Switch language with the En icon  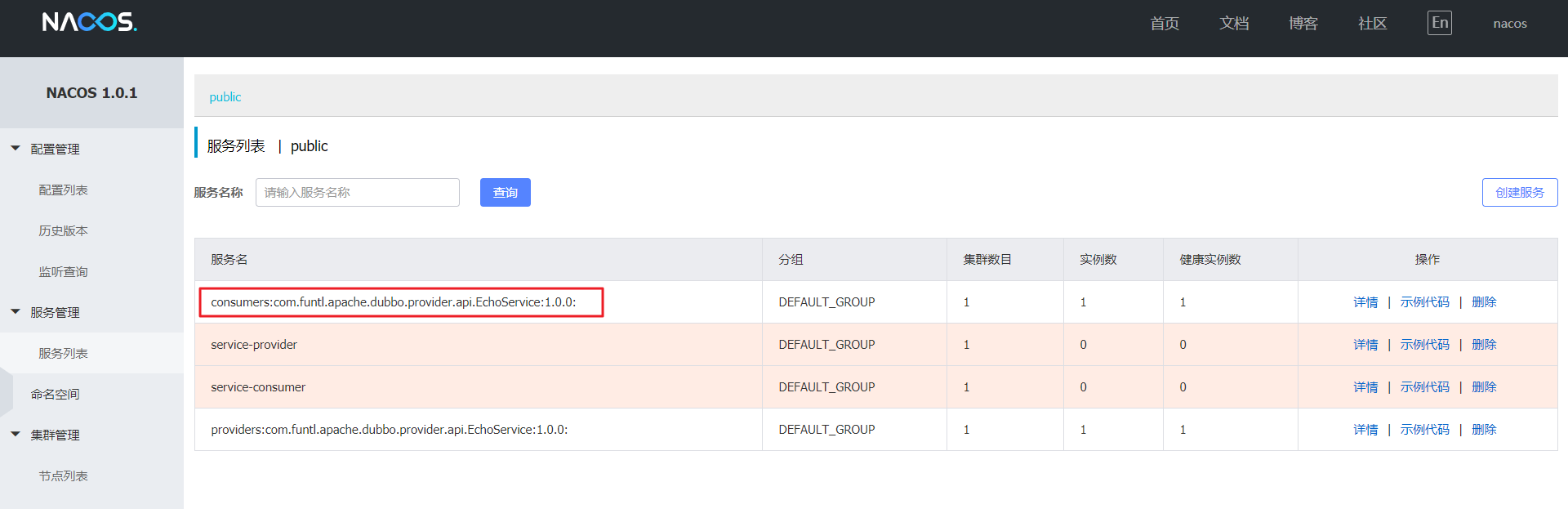tap(1439, 23)
